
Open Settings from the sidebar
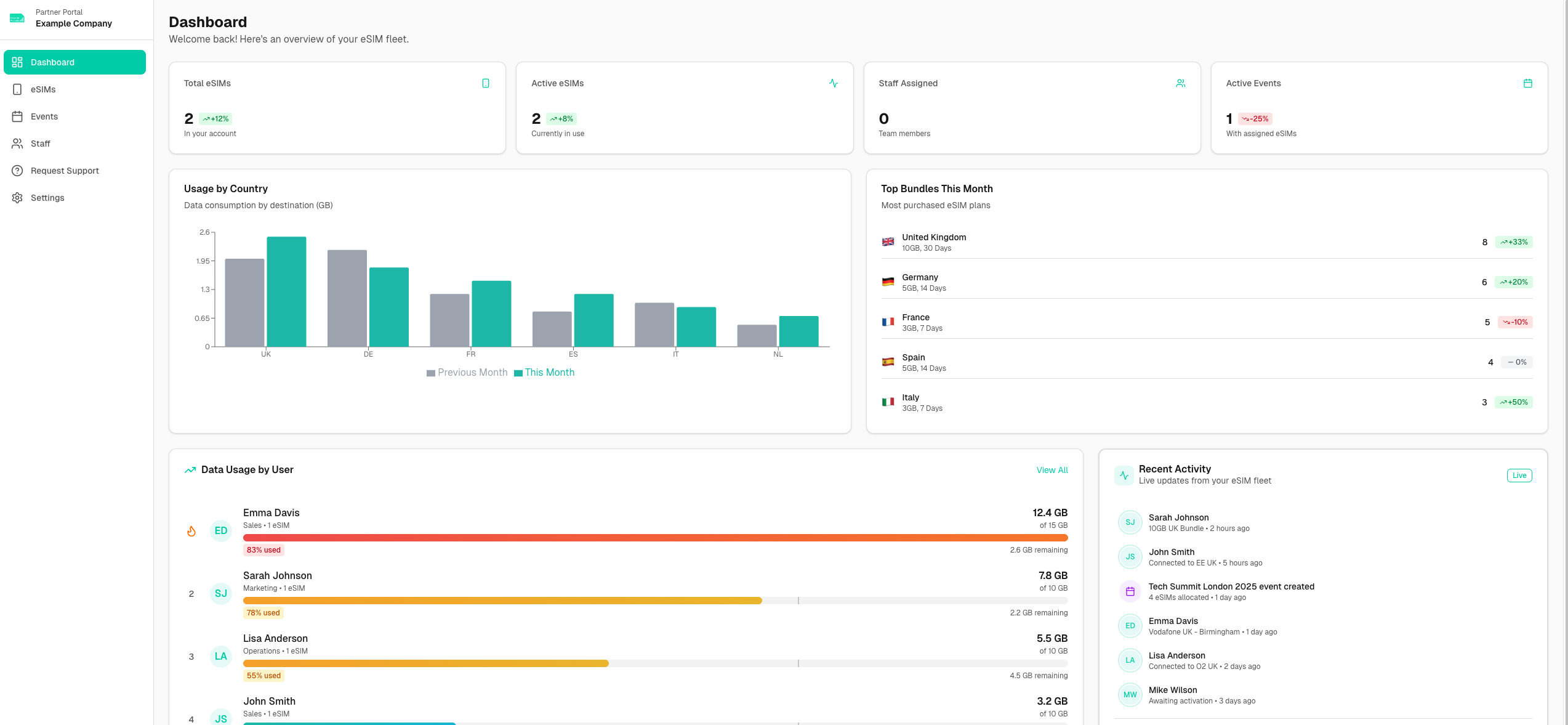point(47,198)
